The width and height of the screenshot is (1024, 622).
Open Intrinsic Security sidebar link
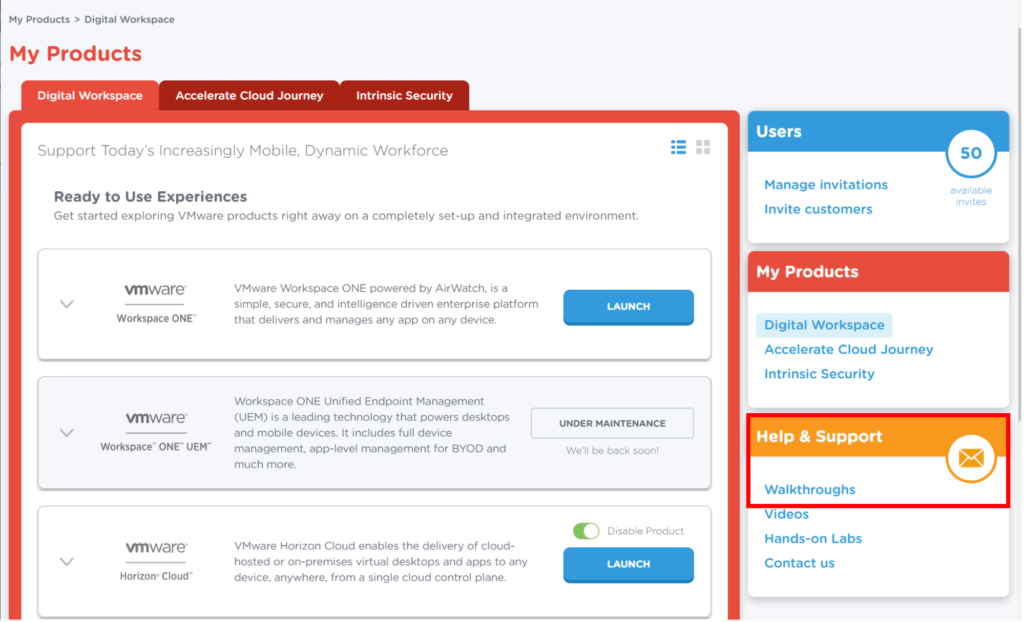coord(819,374)
